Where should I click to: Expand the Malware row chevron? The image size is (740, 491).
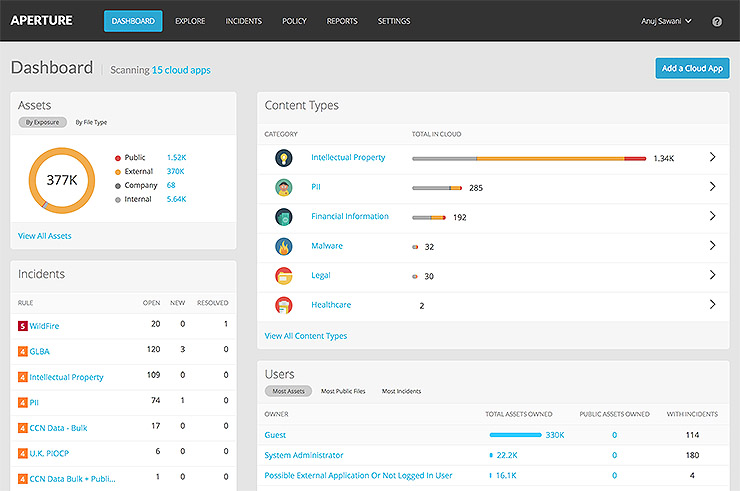tap(712, 246)
